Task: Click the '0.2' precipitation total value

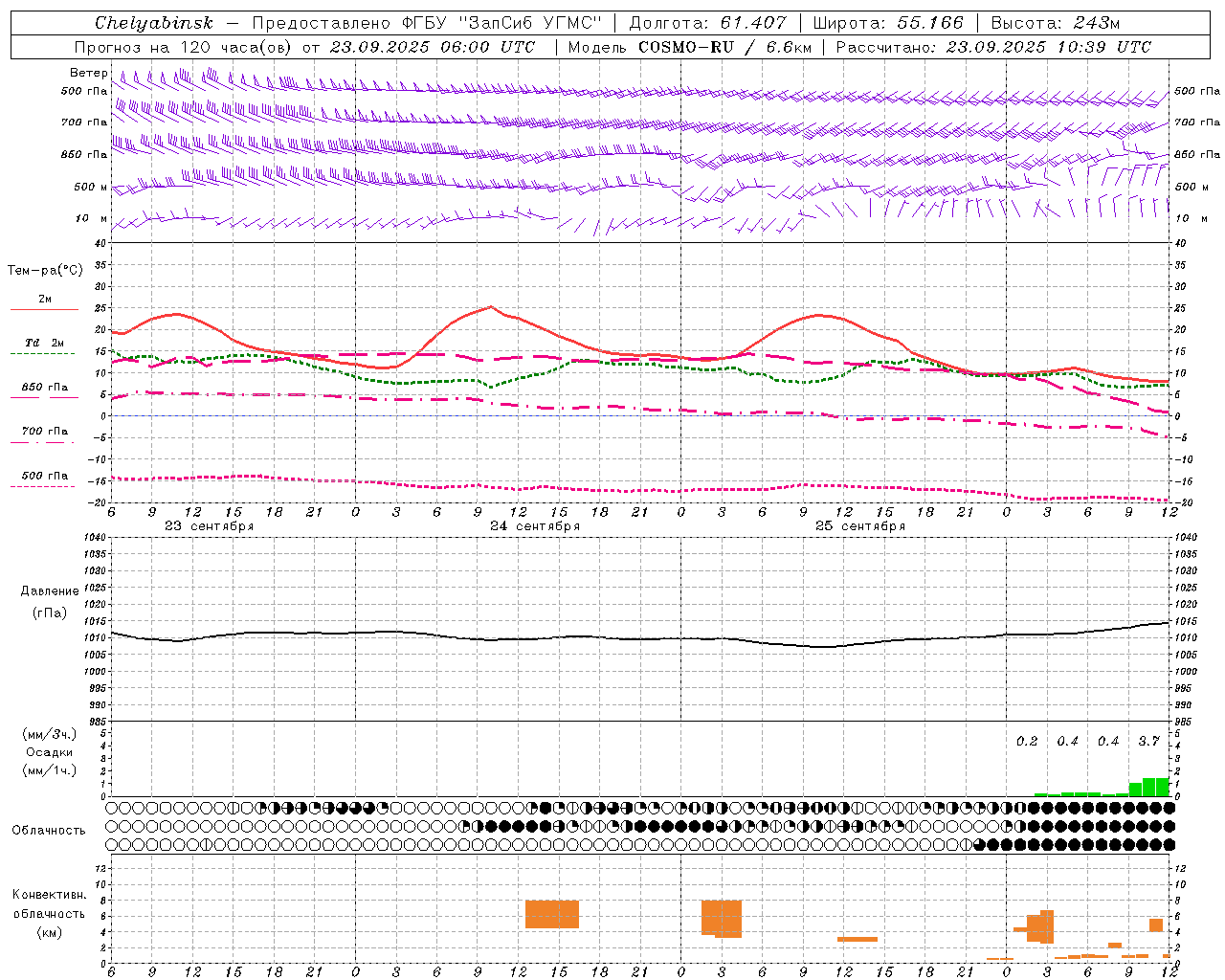Action: [x=1027, y=742]
